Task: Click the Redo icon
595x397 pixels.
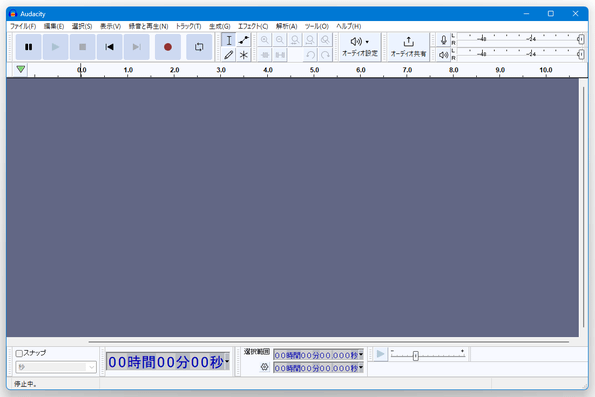Action: [x=325, y=55]
